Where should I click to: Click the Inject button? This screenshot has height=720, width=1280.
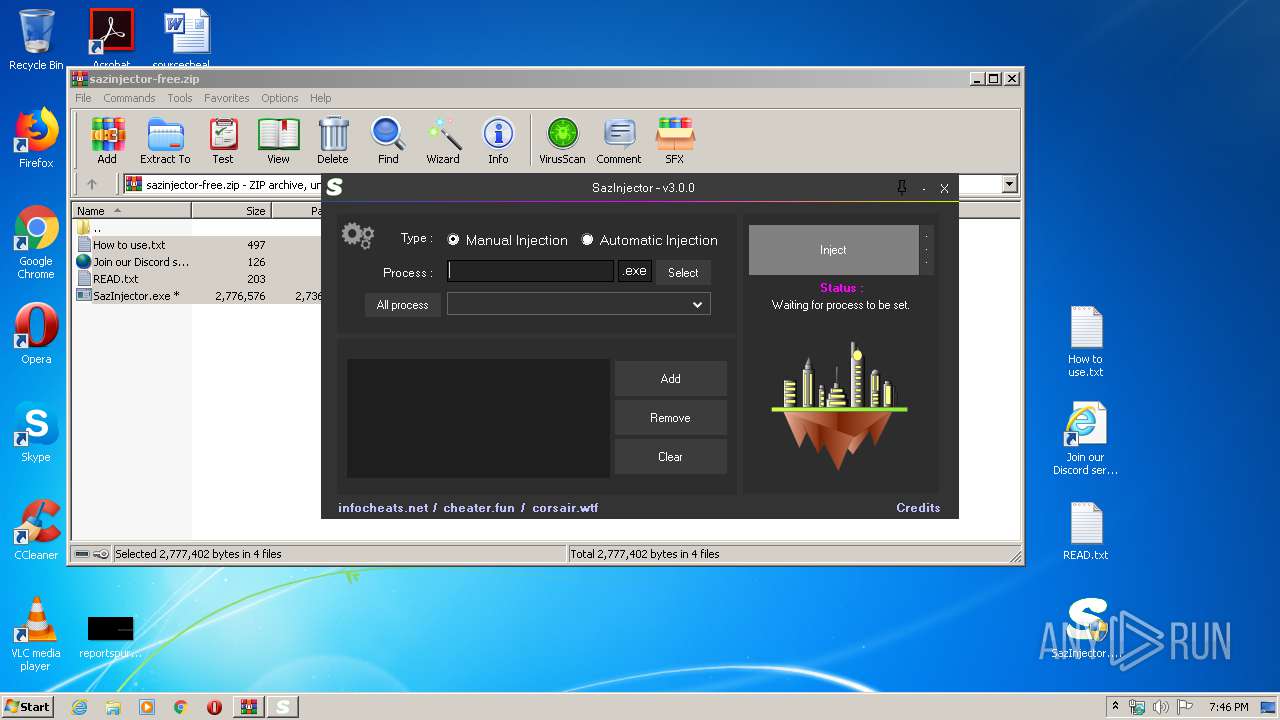coord(833,250)
